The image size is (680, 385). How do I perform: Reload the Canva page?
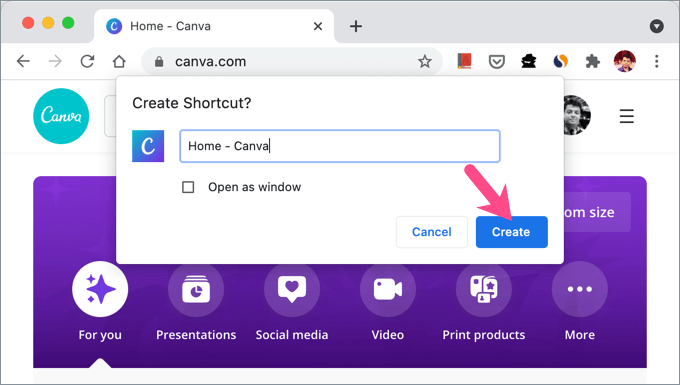point(87,61)
